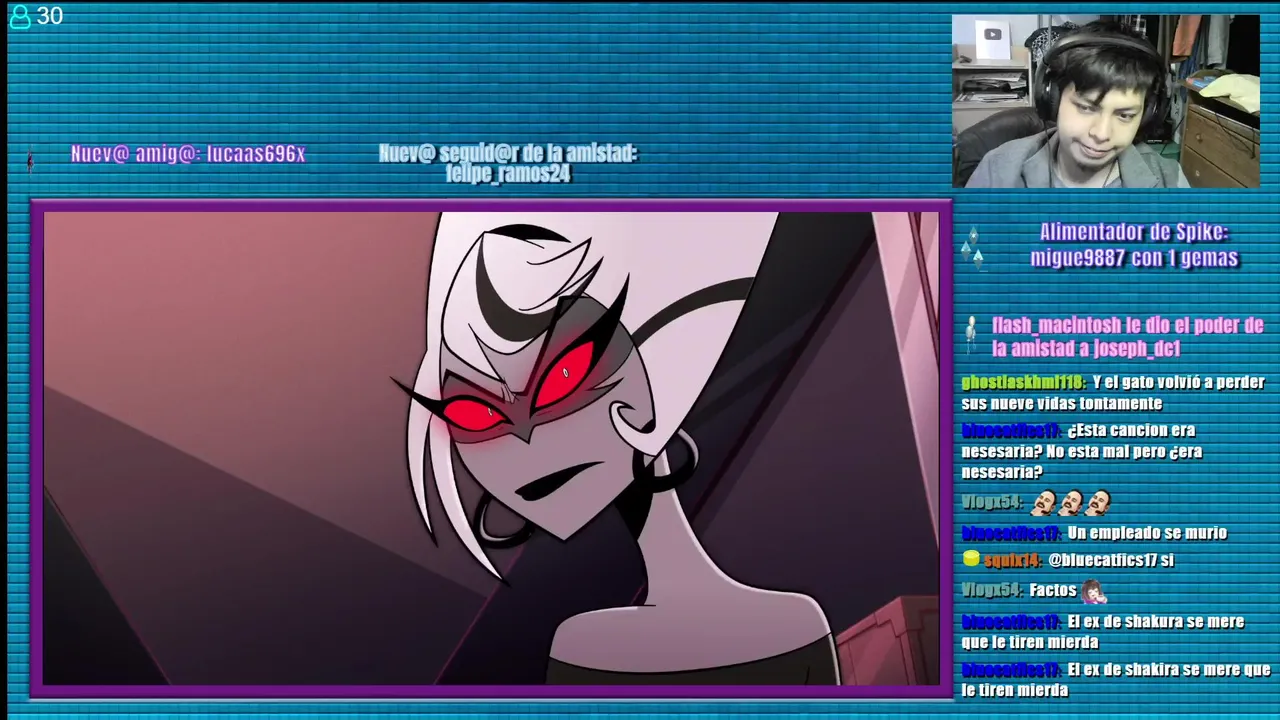
Task: Click the squix14 username in chat
Action: point(1012,561)
